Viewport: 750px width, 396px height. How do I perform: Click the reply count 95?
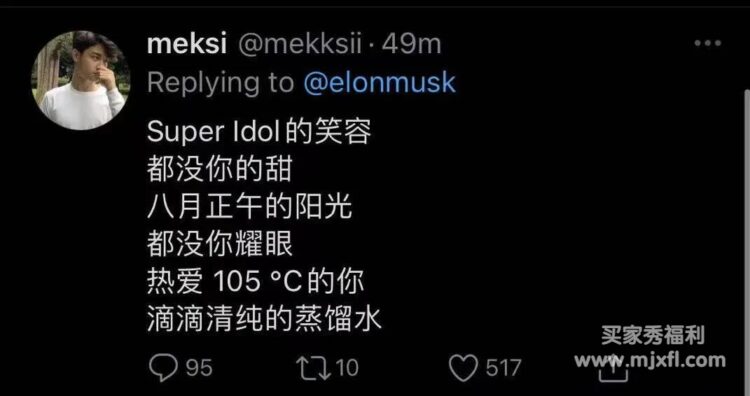pos(199,368)
